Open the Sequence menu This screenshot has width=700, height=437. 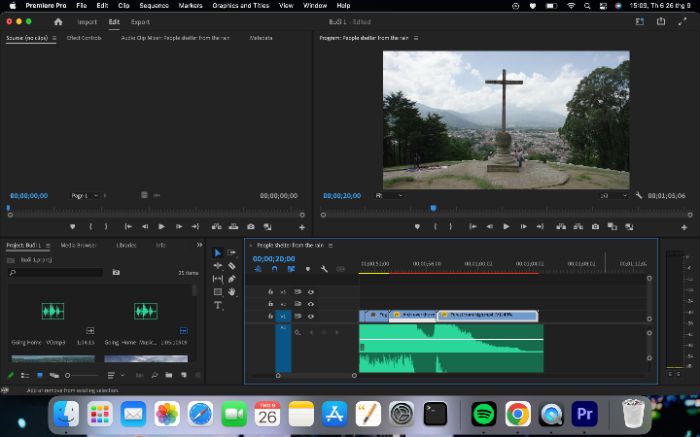tap(154, 5)
